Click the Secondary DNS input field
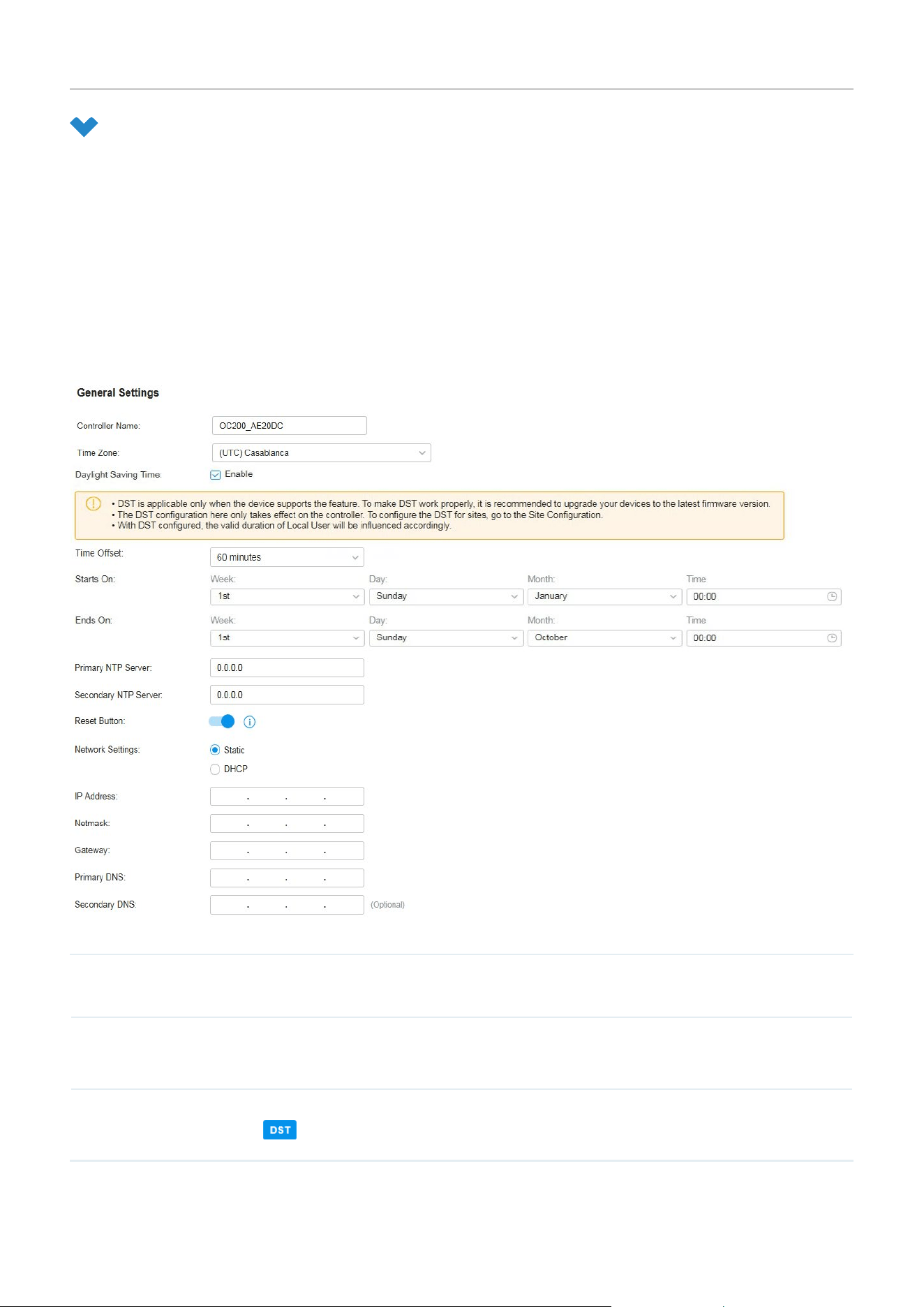This screenshot has width=924, height=1307. [x=287, y=905]
